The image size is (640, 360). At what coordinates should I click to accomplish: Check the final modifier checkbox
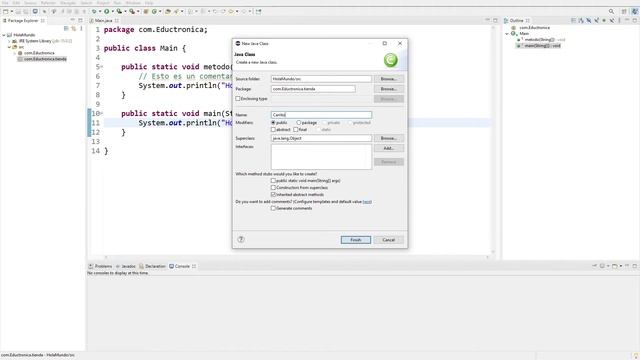click(296, 129)
